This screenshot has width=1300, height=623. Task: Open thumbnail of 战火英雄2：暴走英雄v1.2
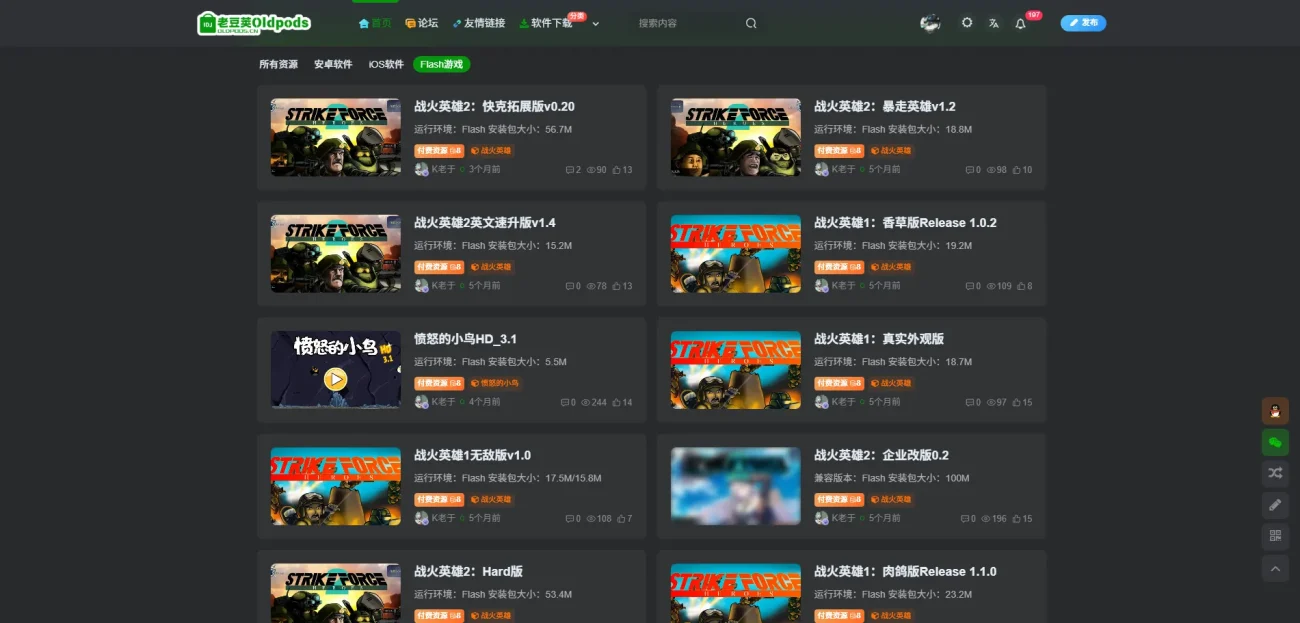[x=736, y=138]
